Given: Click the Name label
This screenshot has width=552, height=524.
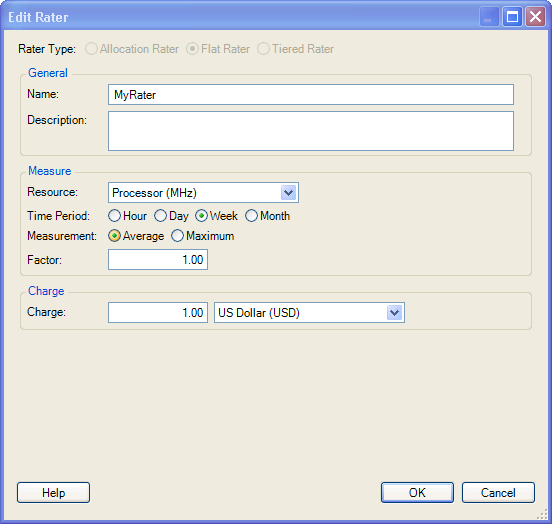Looking at the screenshot, I should click(x=43, y=94).
